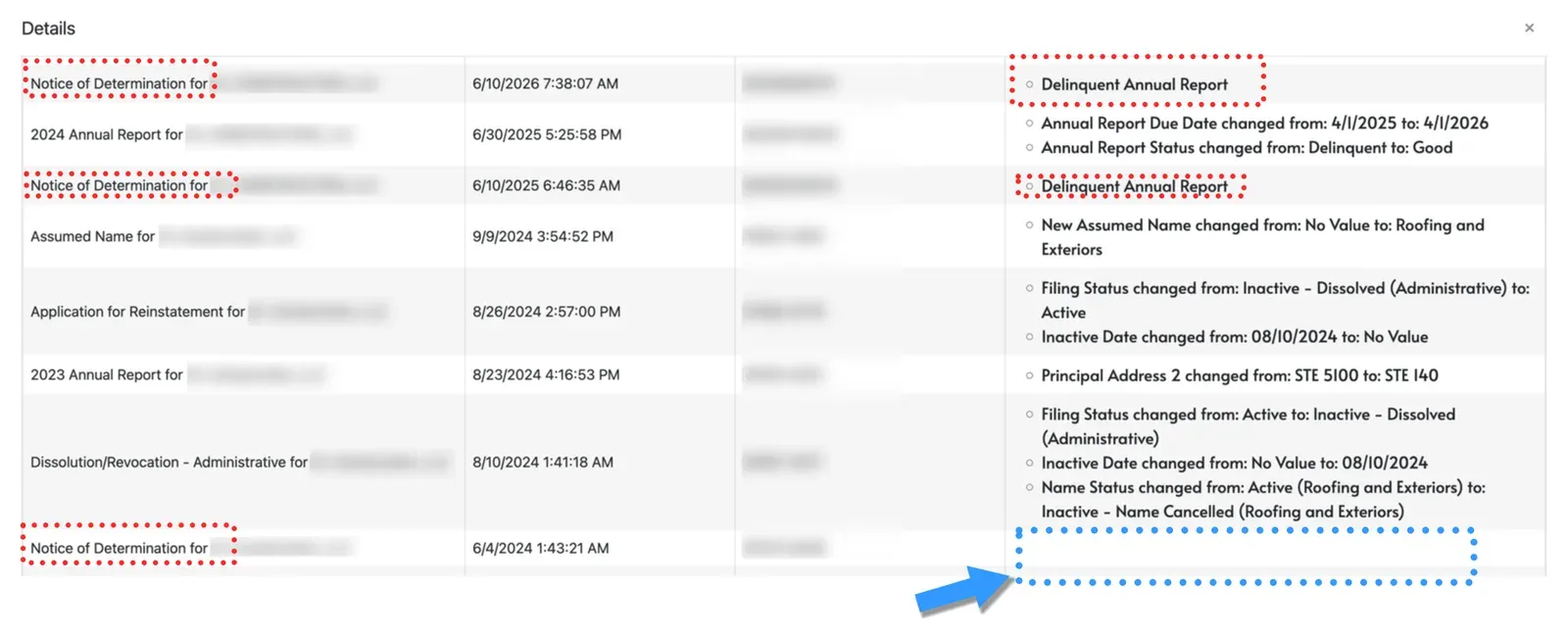Select the Annual Report Due Date change

pos(1264,123)
